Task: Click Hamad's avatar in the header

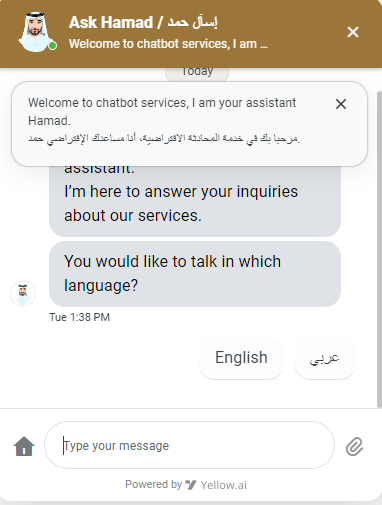Action: (36, 32)
